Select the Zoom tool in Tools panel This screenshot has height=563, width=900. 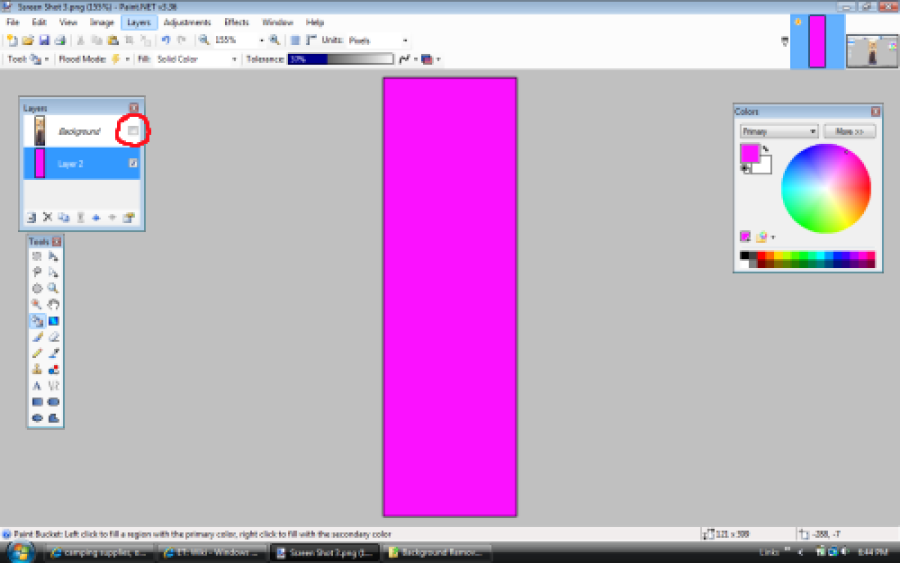53,288
